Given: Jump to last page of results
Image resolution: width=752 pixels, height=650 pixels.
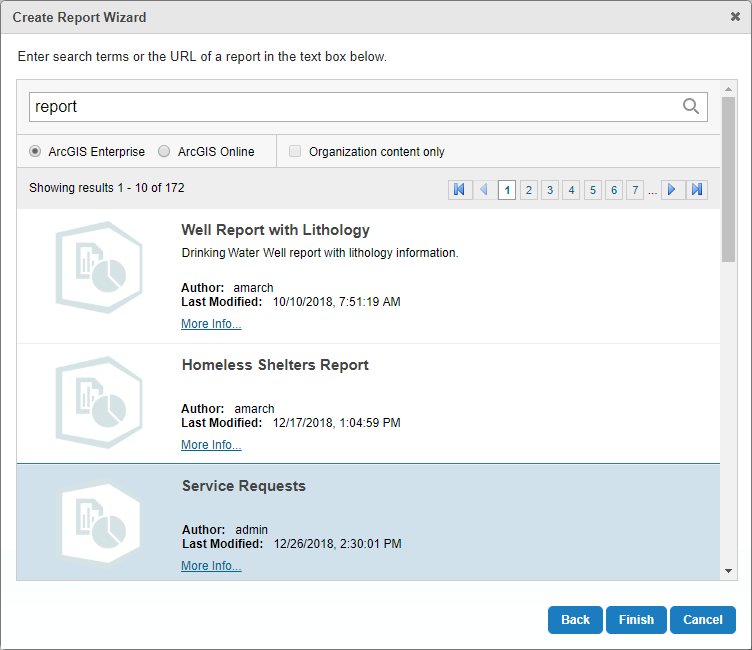Looking at the screenshot, I should 697,189.
